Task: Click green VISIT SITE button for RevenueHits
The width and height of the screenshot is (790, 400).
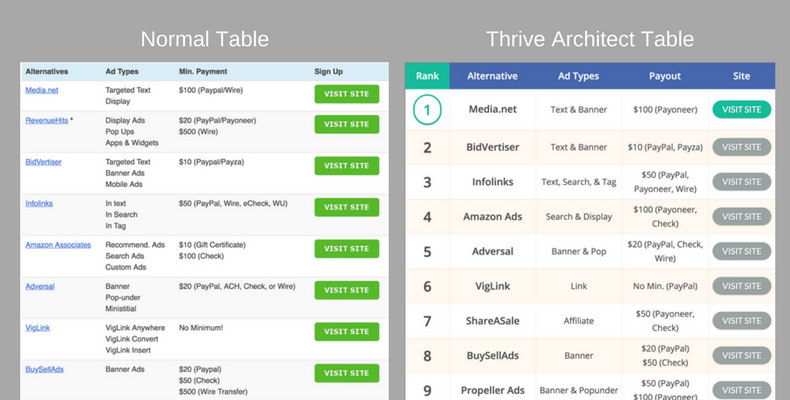Action: [347, 124]
